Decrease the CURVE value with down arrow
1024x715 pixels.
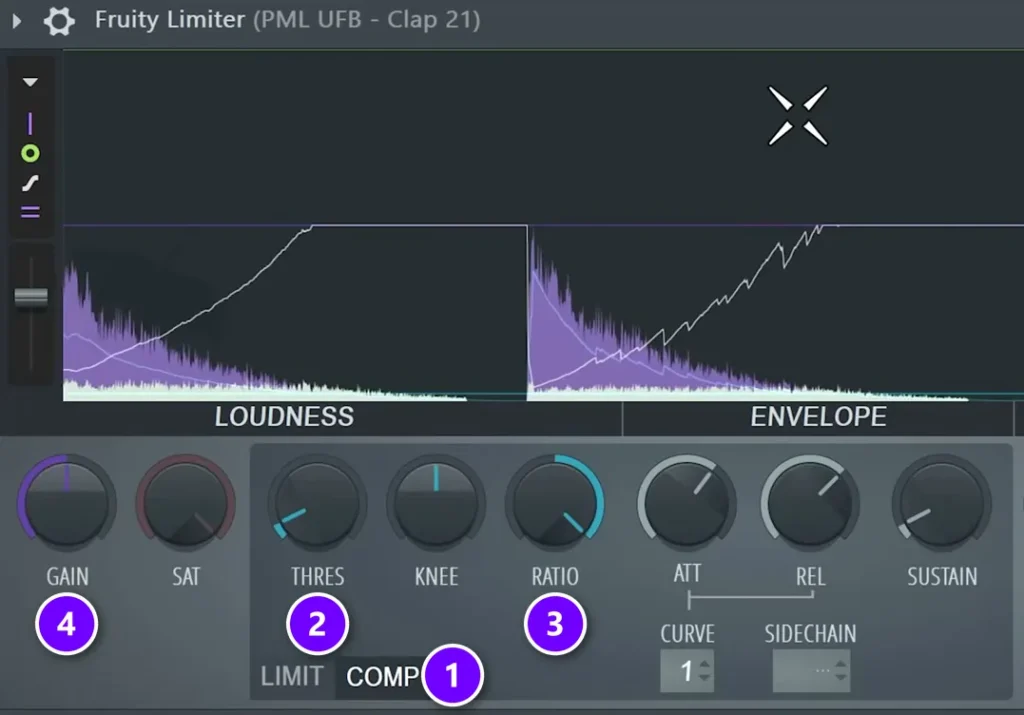(x=704, y=677)
